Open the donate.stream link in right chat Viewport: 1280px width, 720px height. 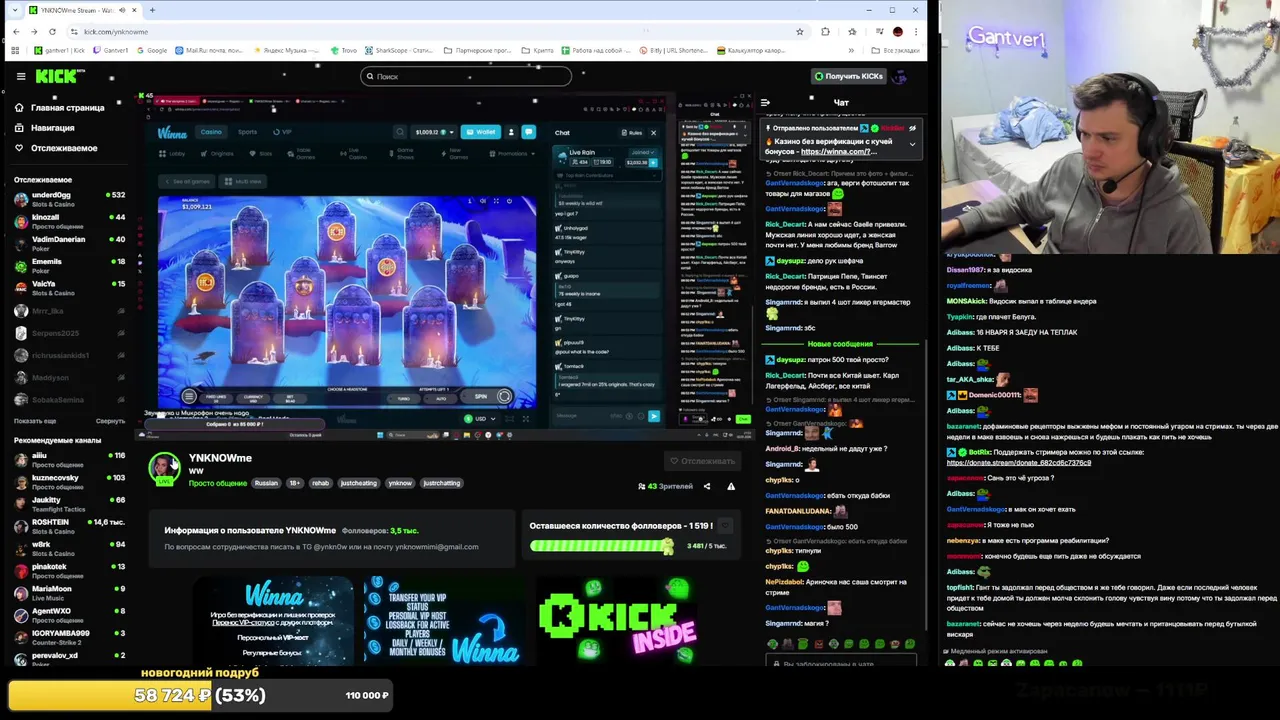pyautogui.click(x=1018, y=463)
